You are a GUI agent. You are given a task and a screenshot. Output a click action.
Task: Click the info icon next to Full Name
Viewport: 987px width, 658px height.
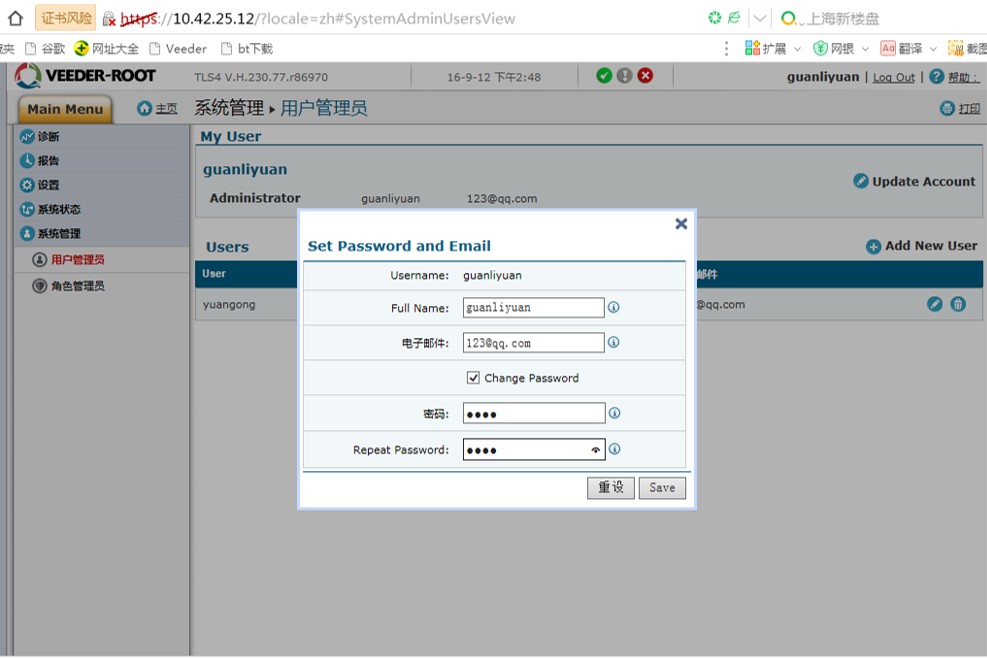pos(614,308)
